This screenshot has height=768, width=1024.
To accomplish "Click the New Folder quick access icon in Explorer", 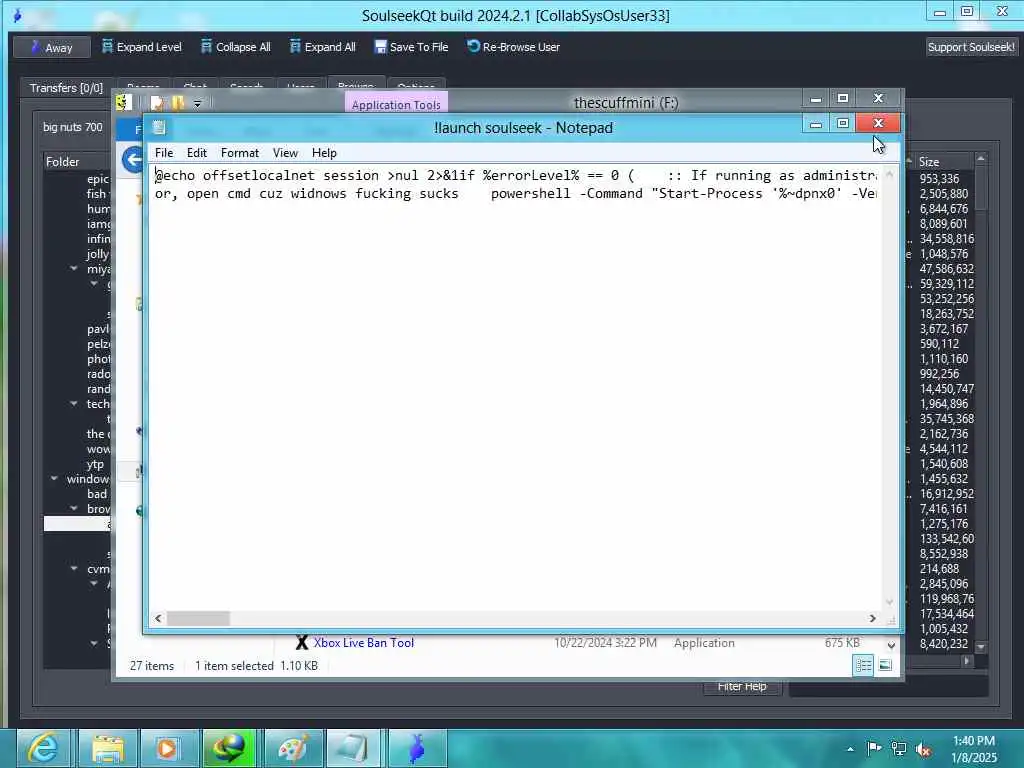I will point(178,103).
